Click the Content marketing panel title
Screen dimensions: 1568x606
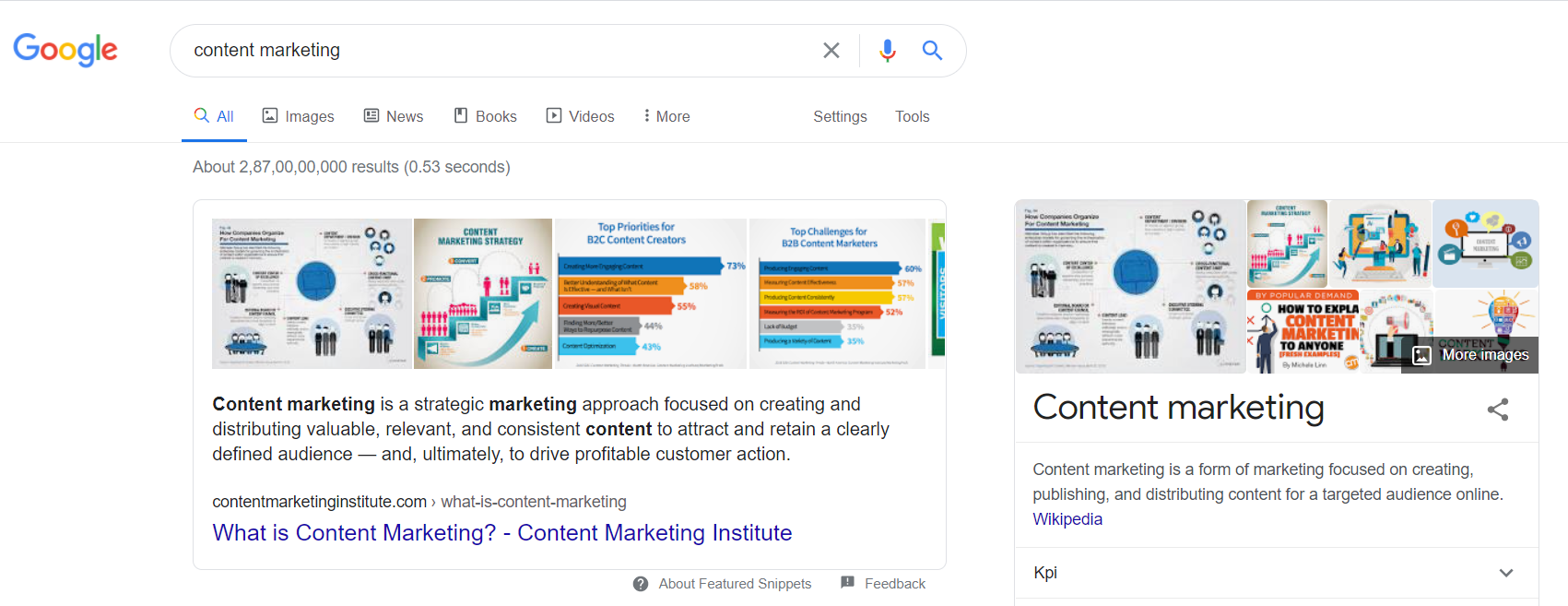[1178, 408]
